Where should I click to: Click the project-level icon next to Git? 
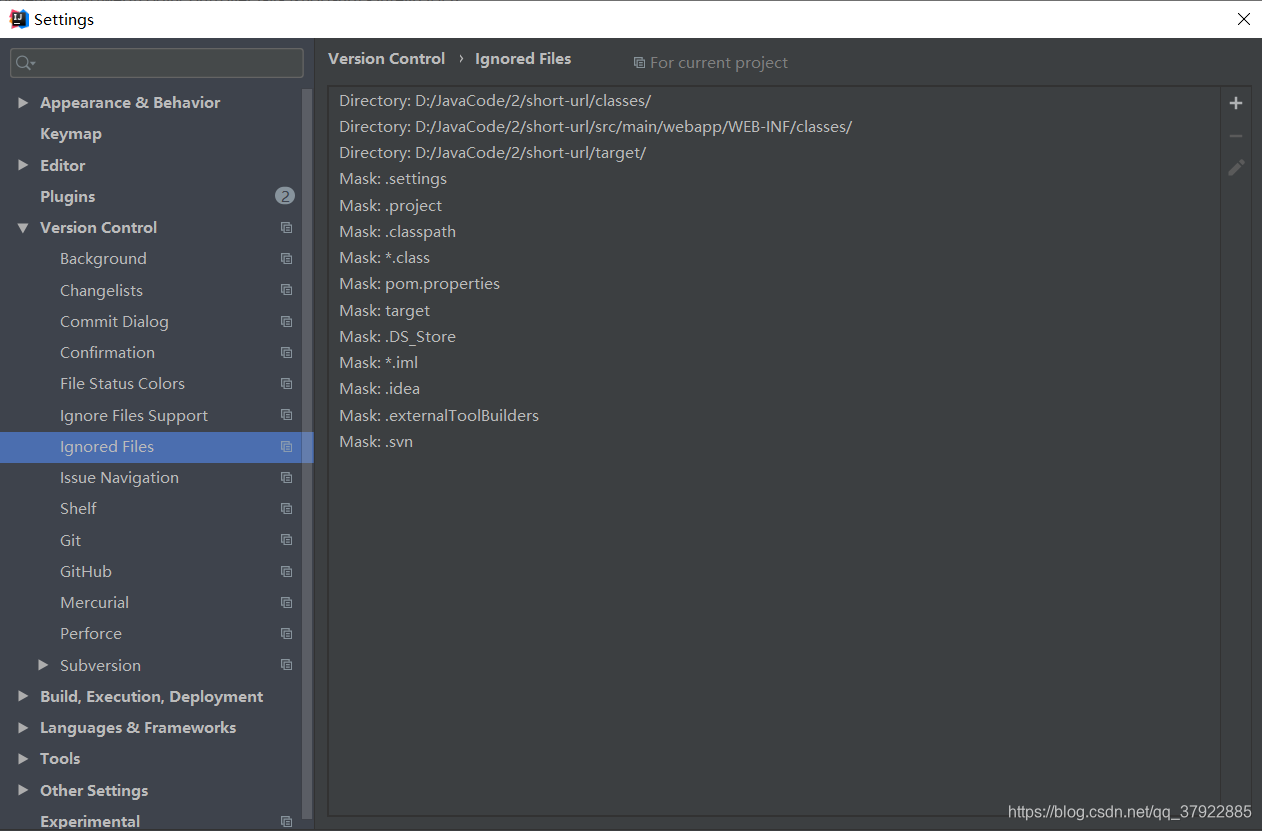pos(287,540)
